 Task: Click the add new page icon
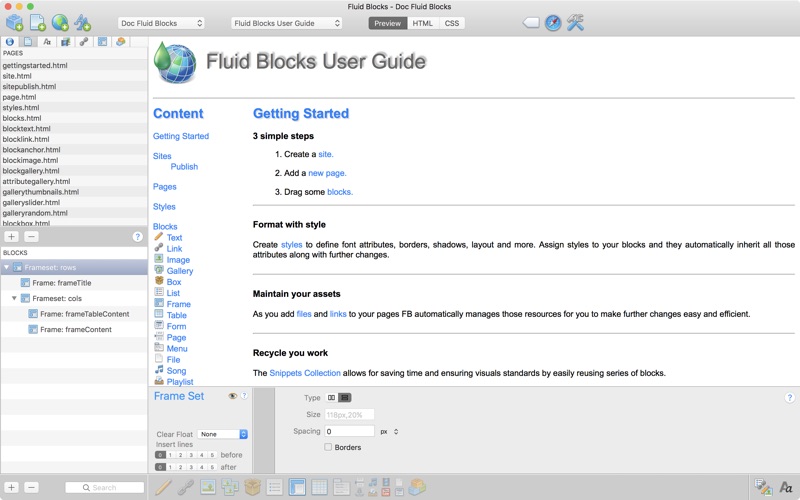click(x=37, y=22)
